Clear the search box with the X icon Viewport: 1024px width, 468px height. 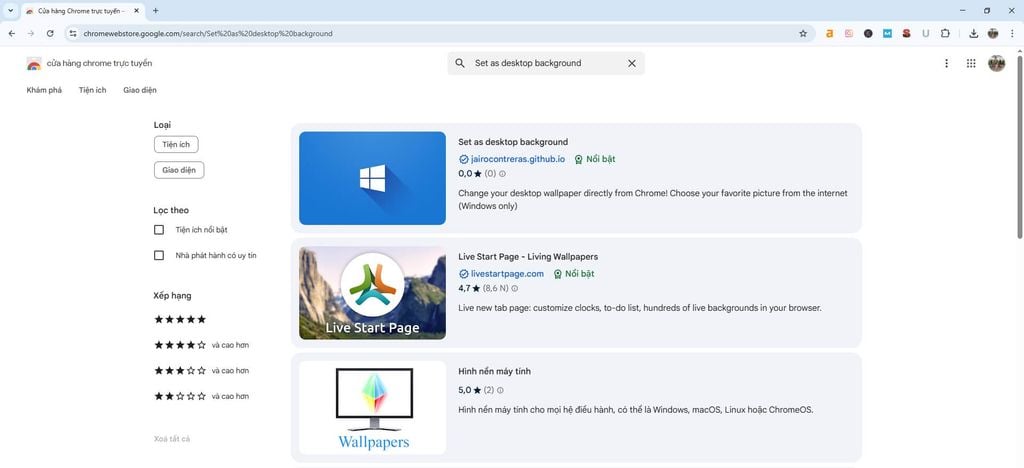click(631, 63)
